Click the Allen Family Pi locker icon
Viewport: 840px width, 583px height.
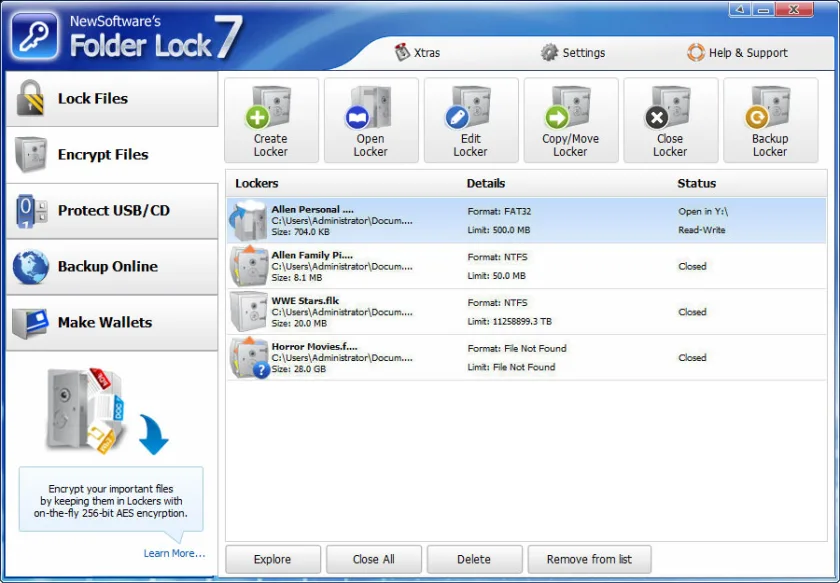(x=249, y=266)
